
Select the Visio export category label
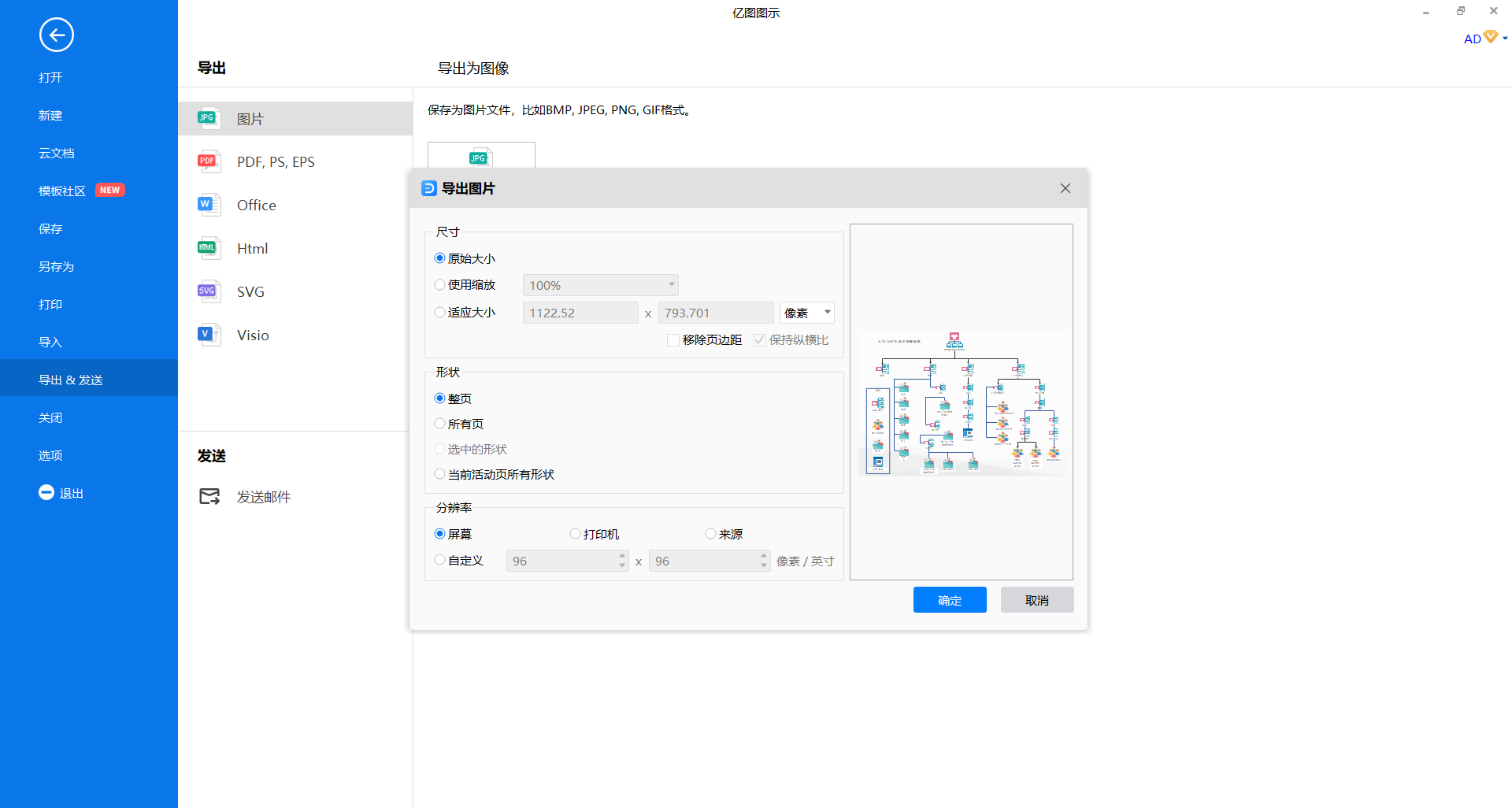tap(253, 335)
